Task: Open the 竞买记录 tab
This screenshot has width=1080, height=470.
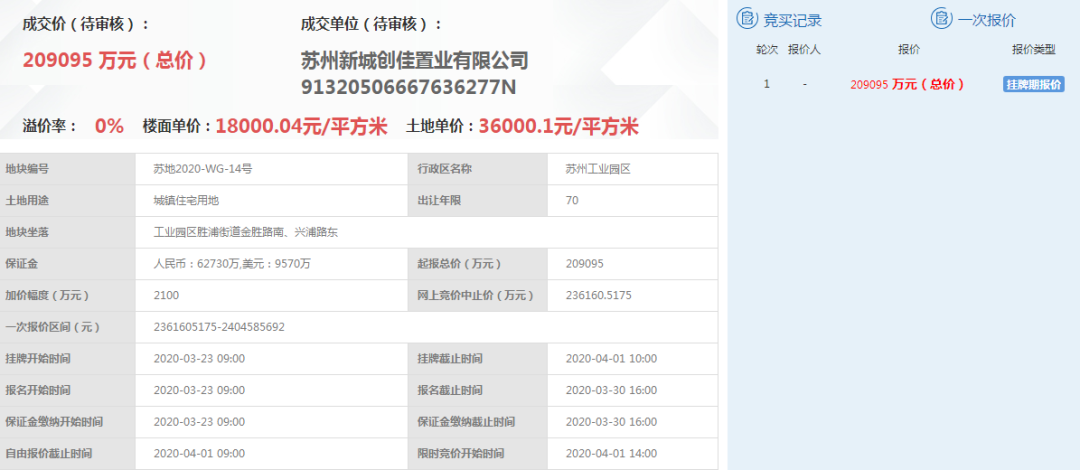Action: pyautogui.click(x=792, y=20)
